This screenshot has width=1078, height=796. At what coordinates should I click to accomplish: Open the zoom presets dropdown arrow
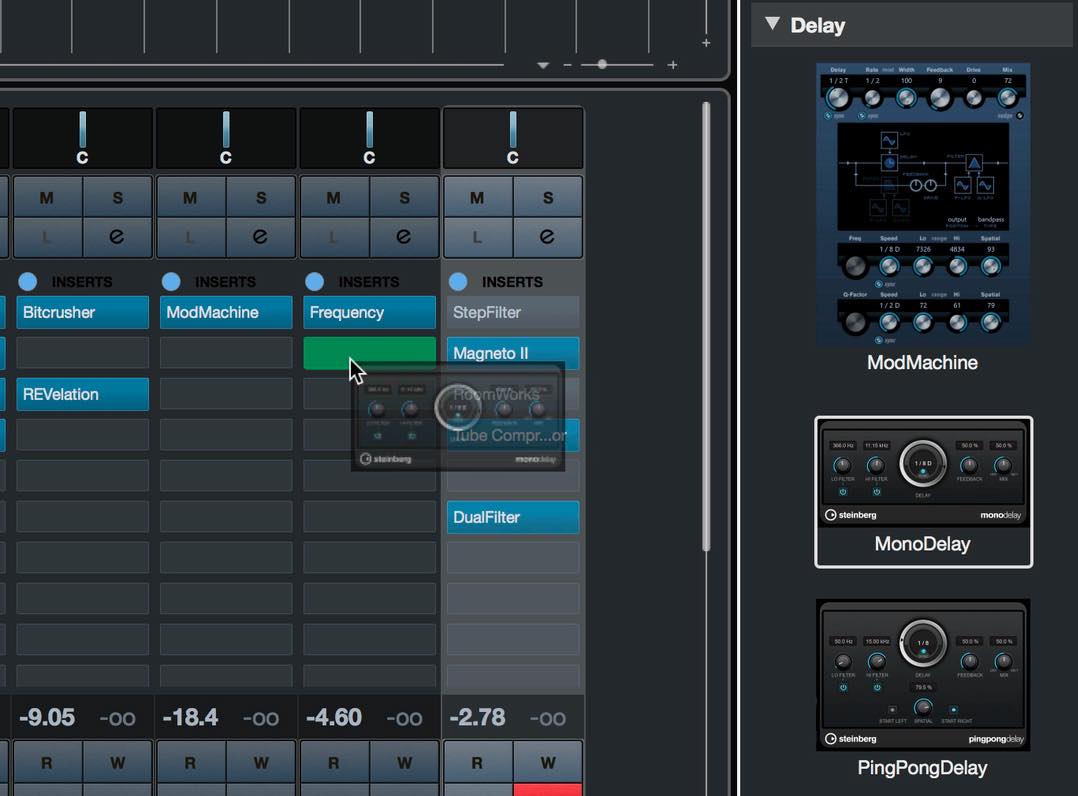(x=543, y=65)
